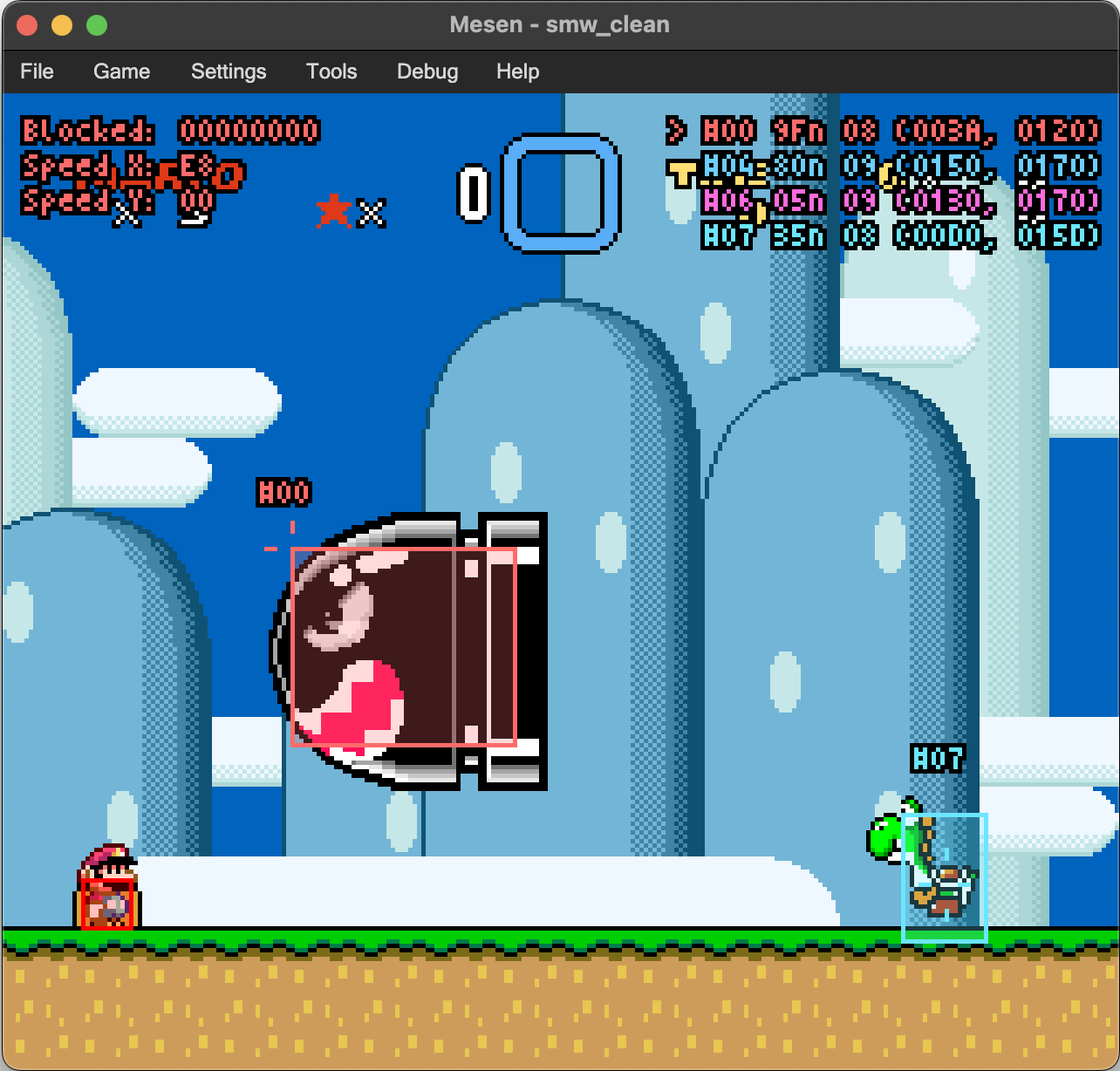
Task: Close the Mesen window with red button
Action: tap(27, 25)
